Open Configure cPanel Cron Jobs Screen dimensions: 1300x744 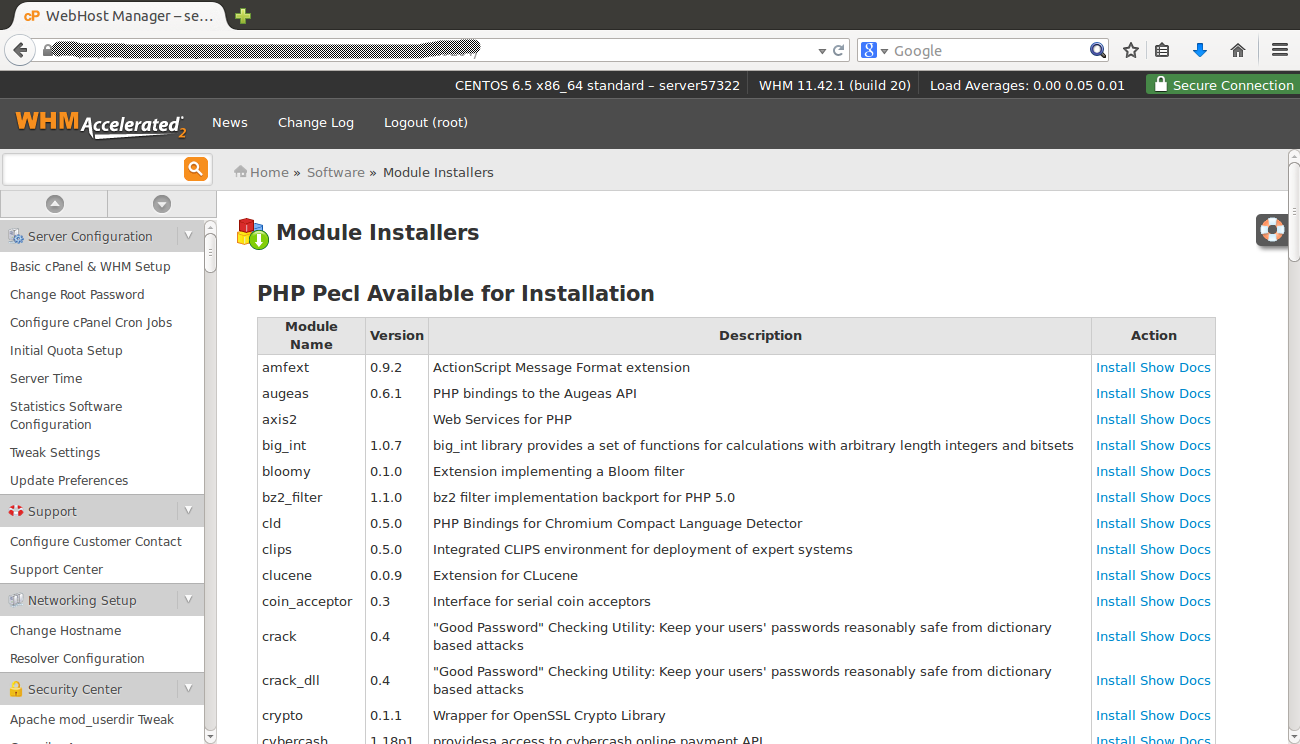91,322
